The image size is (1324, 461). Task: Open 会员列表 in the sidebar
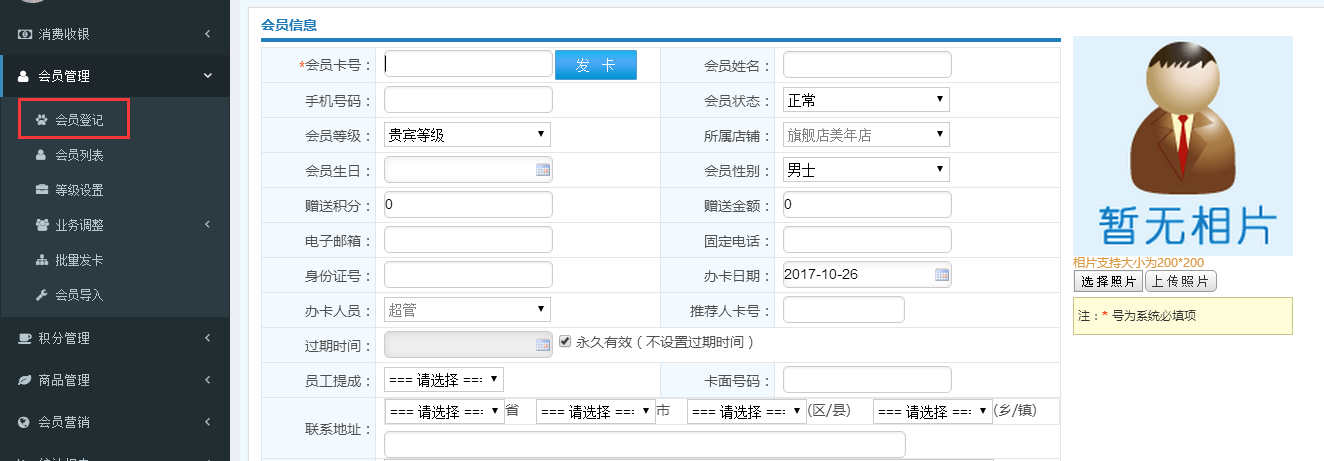pos(79,155)
